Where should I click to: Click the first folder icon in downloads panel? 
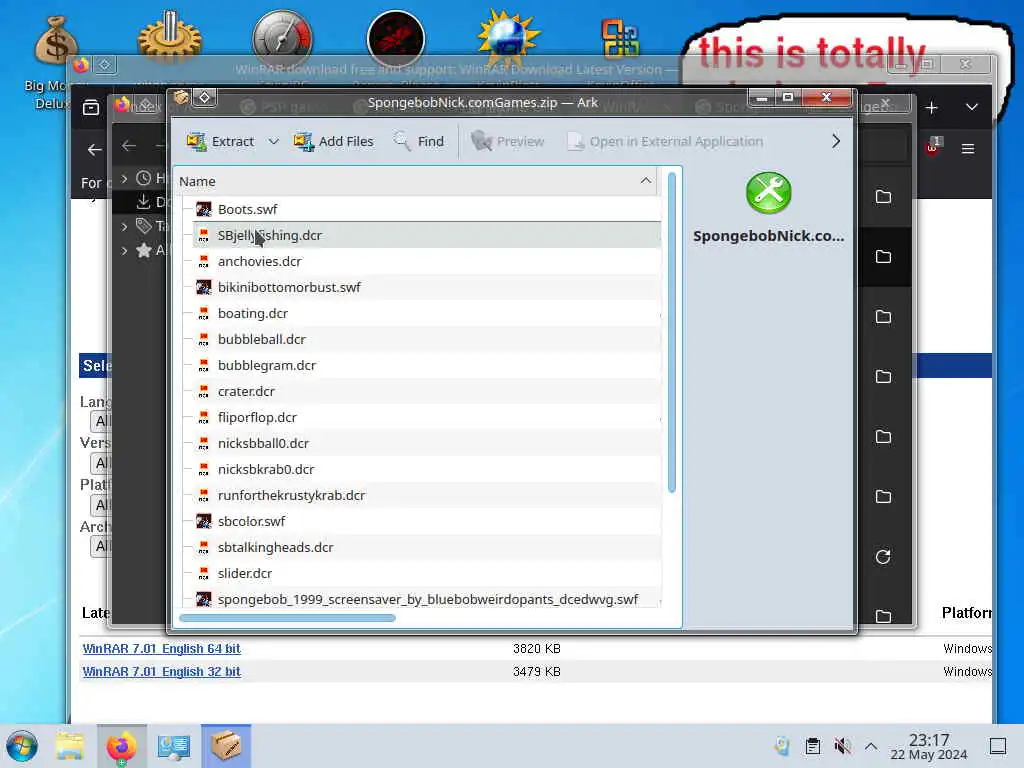tap(884, 197)
